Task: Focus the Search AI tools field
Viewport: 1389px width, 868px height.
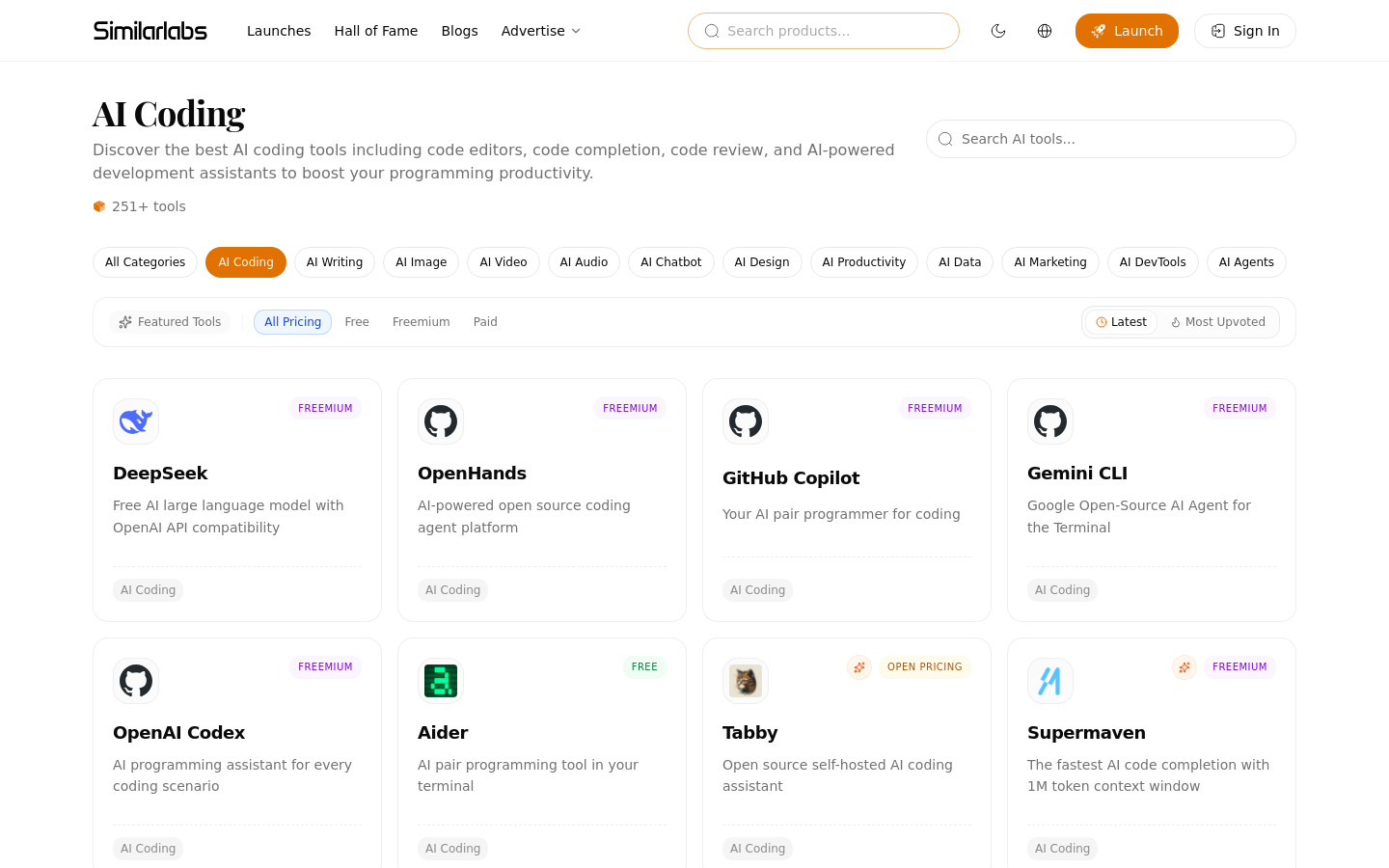Action: coord(1111,139)
